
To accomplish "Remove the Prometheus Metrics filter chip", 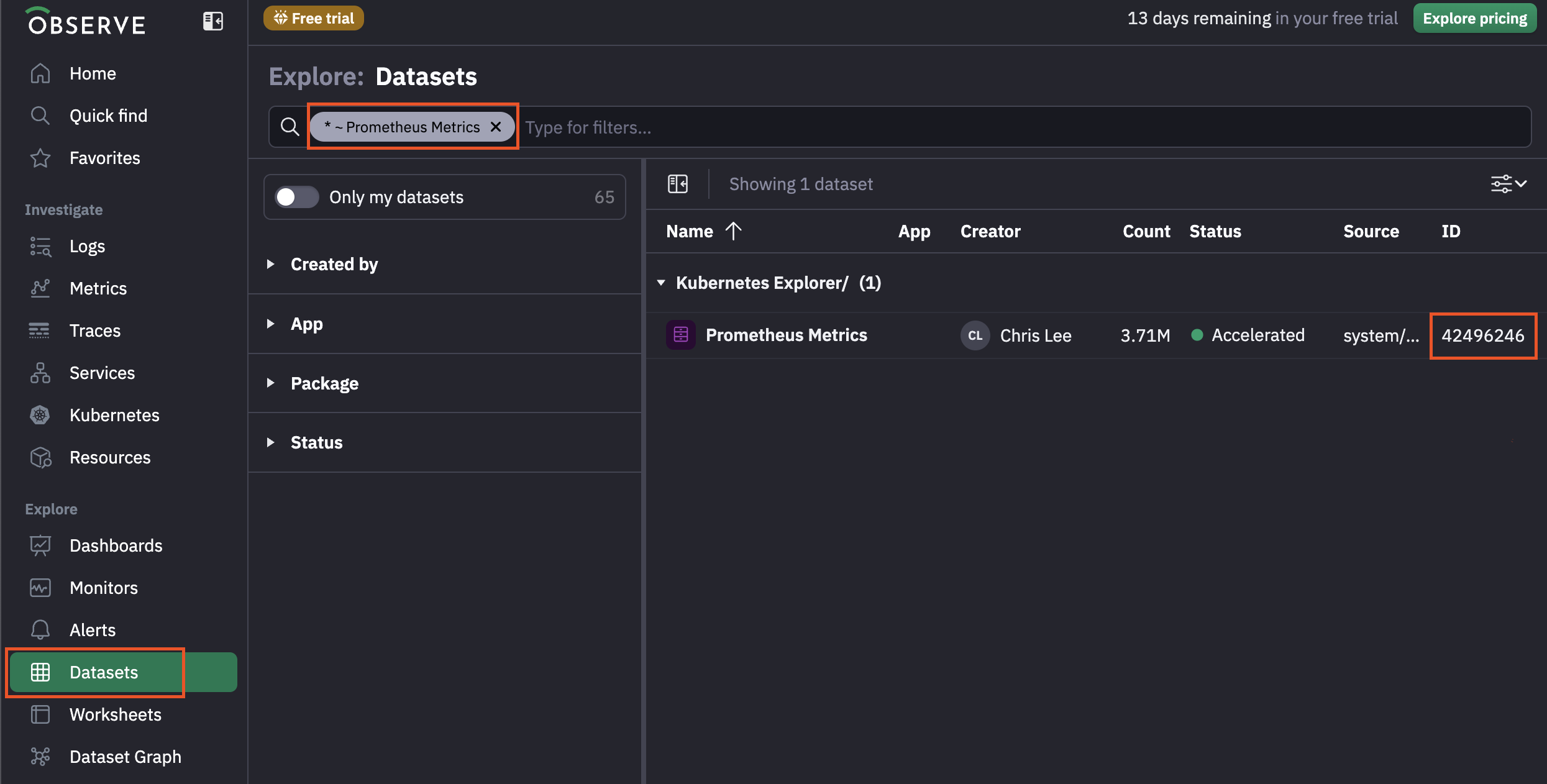I will coord(496,127).
